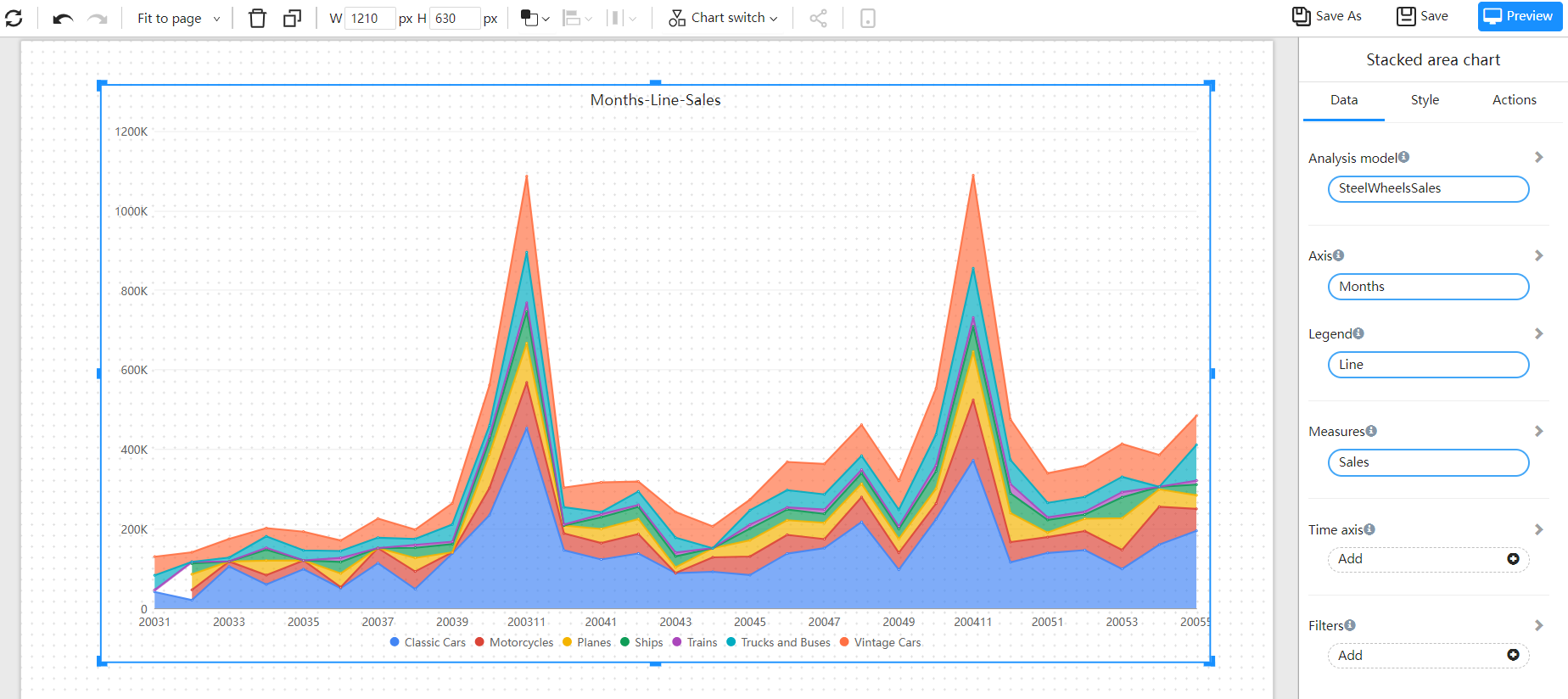1568x699 pixels.
Task: Show info for Filters
Action: [1350, 624]
